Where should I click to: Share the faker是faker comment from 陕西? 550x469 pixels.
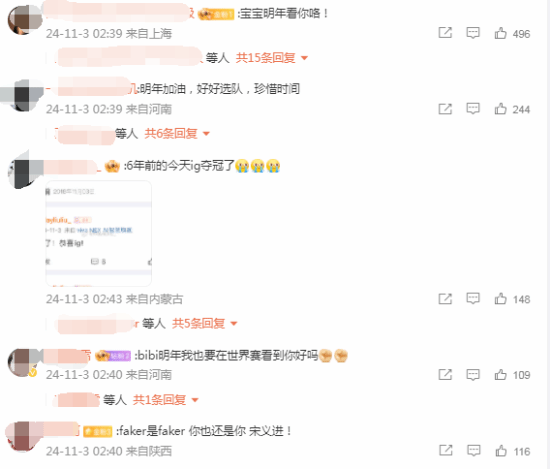(445, 450)
